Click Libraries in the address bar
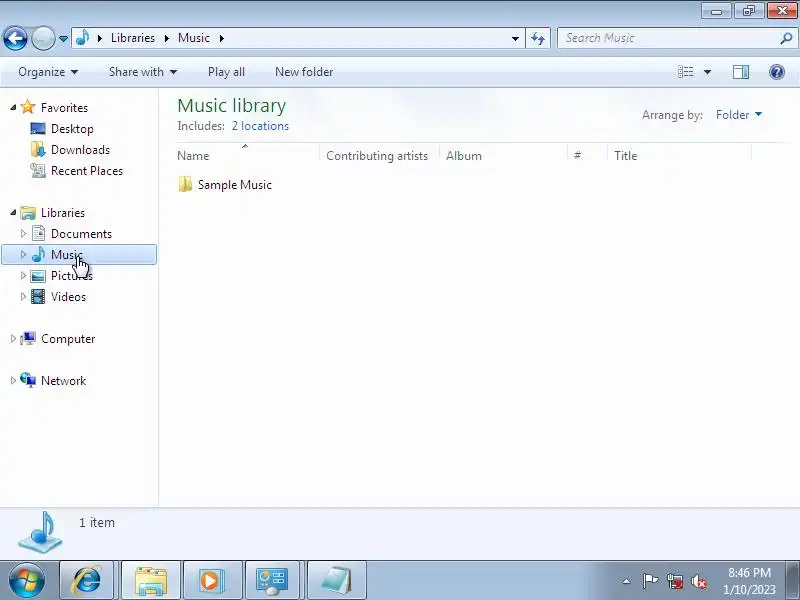 click(133, 38)
